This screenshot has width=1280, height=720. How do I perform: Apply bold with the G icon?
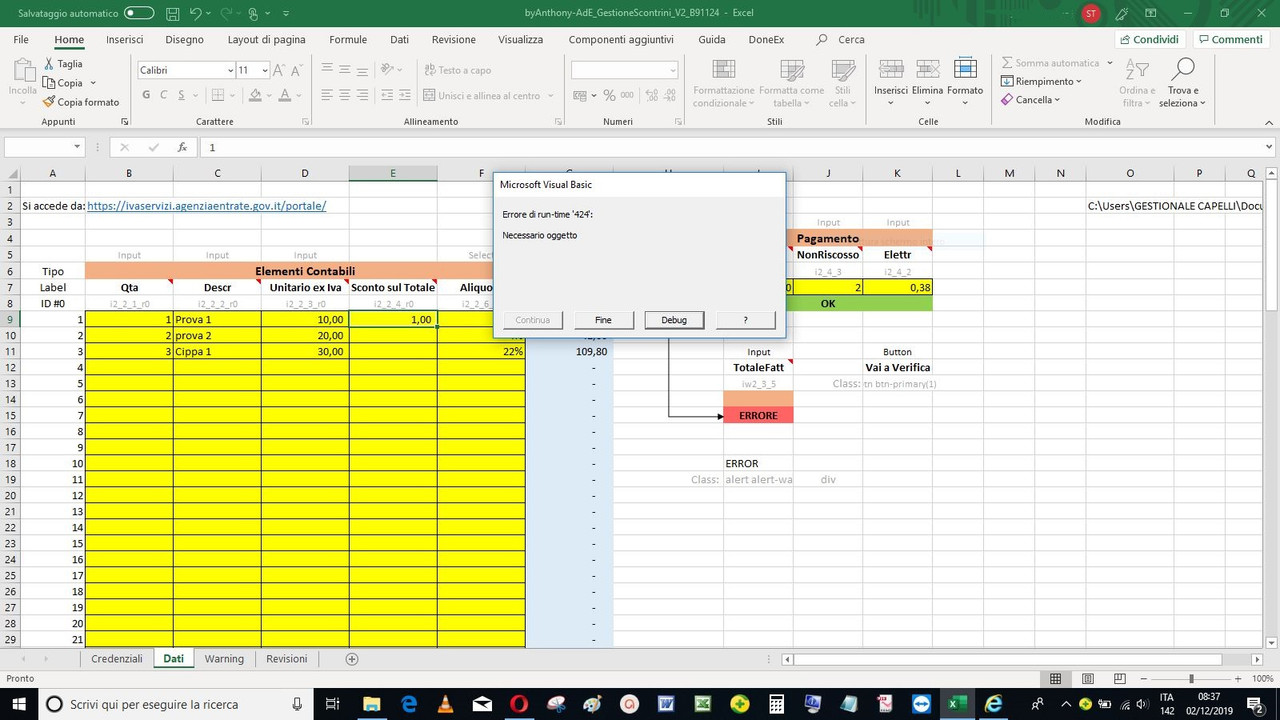[145, 93]
